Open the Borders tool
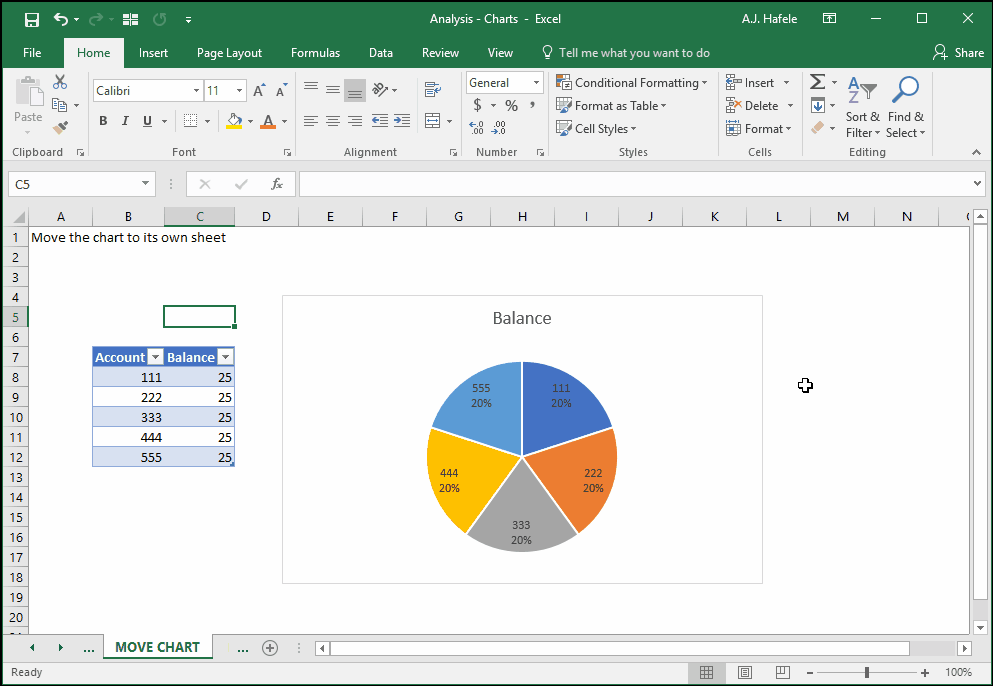Screen dimensions: 993x686 pos(190,120)
